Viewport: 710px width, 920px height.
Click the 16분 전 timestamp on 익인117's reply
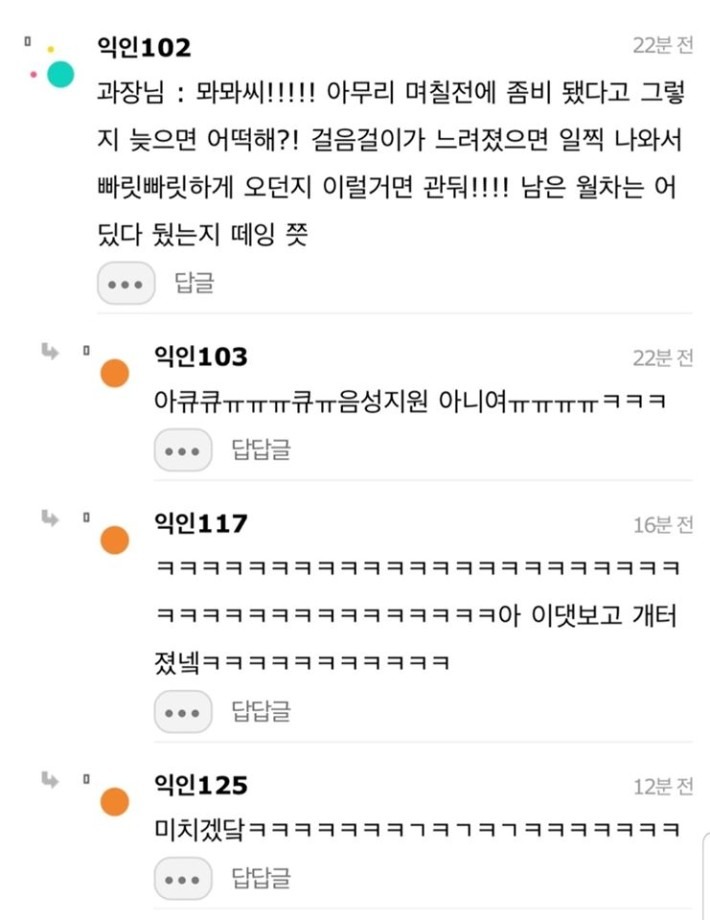coord(663,525)
